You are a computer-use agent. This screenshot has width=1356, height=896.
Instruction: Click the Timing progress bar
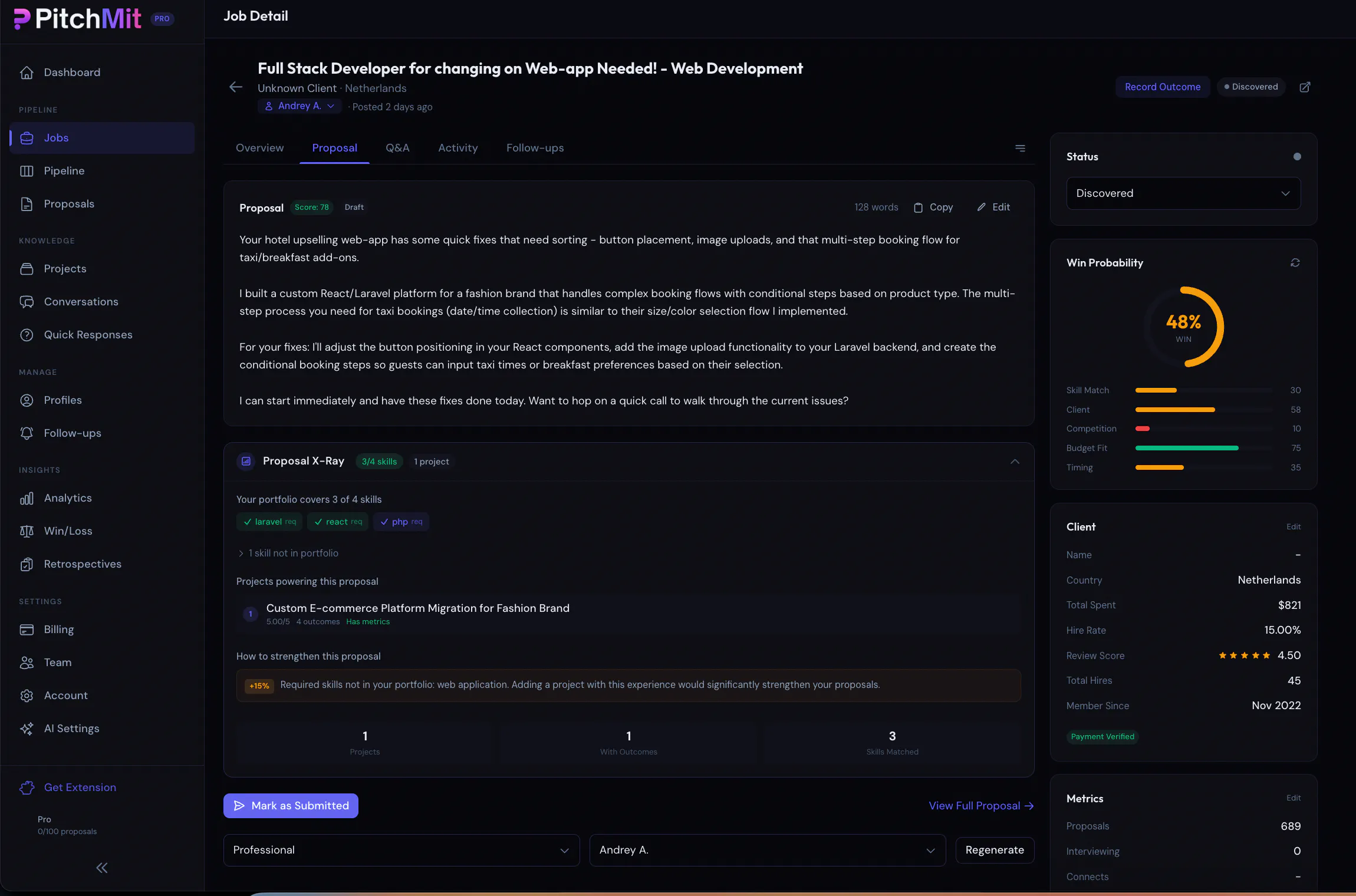click(1204, 467)
